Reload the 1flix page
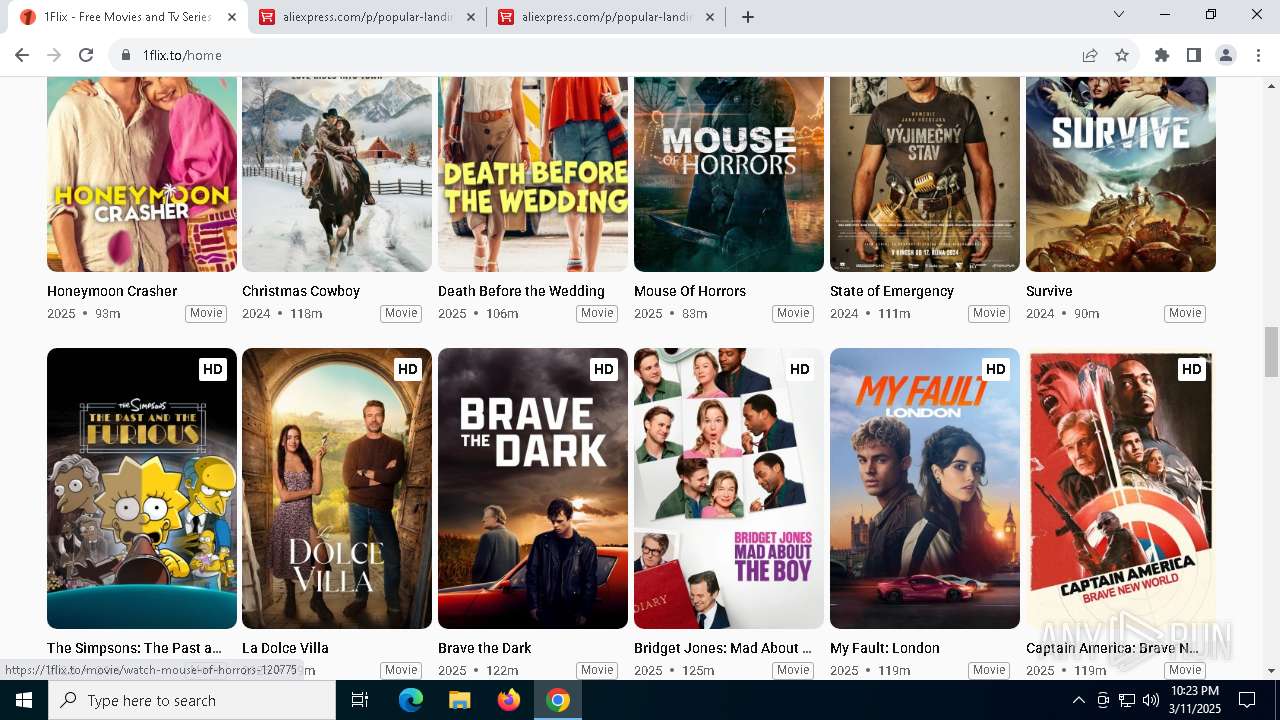The height and width of the screenshot is (720, 1280). pyautogui.click(x=86, y=55)
